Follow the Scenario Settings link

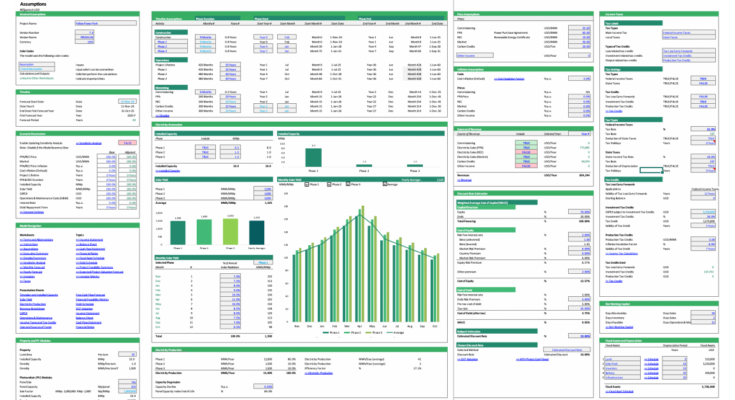(x=32, y=212)
